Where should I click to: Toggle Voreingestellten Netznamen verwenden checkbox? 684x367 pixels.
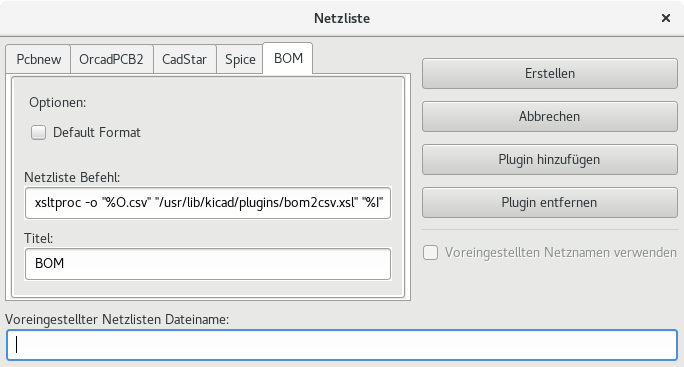pos(430,252)
